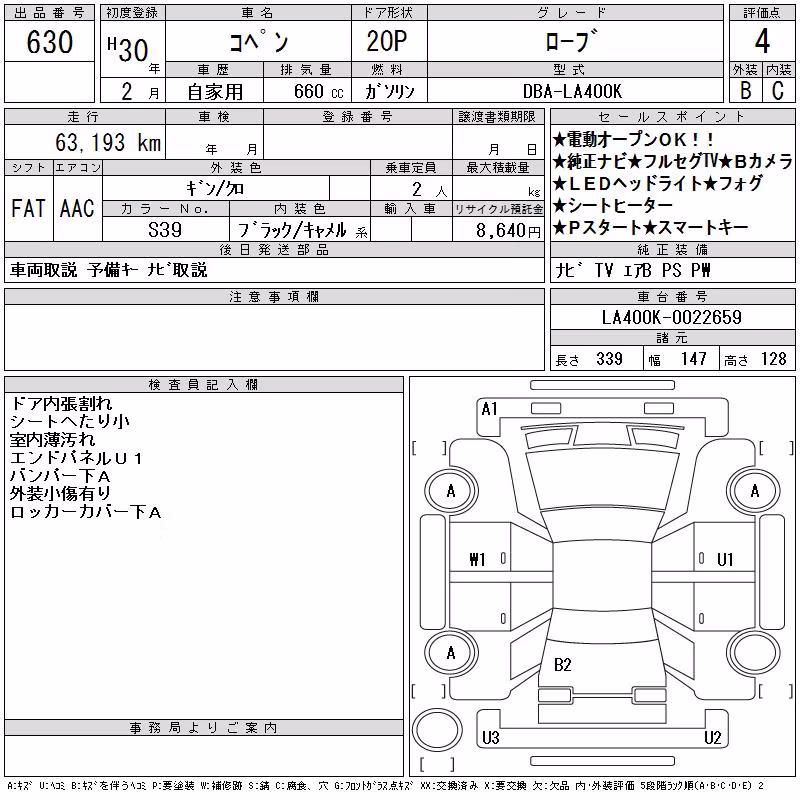
Task: Click shift type FAT
Action: pyautogui.click(x=28, y=208)
